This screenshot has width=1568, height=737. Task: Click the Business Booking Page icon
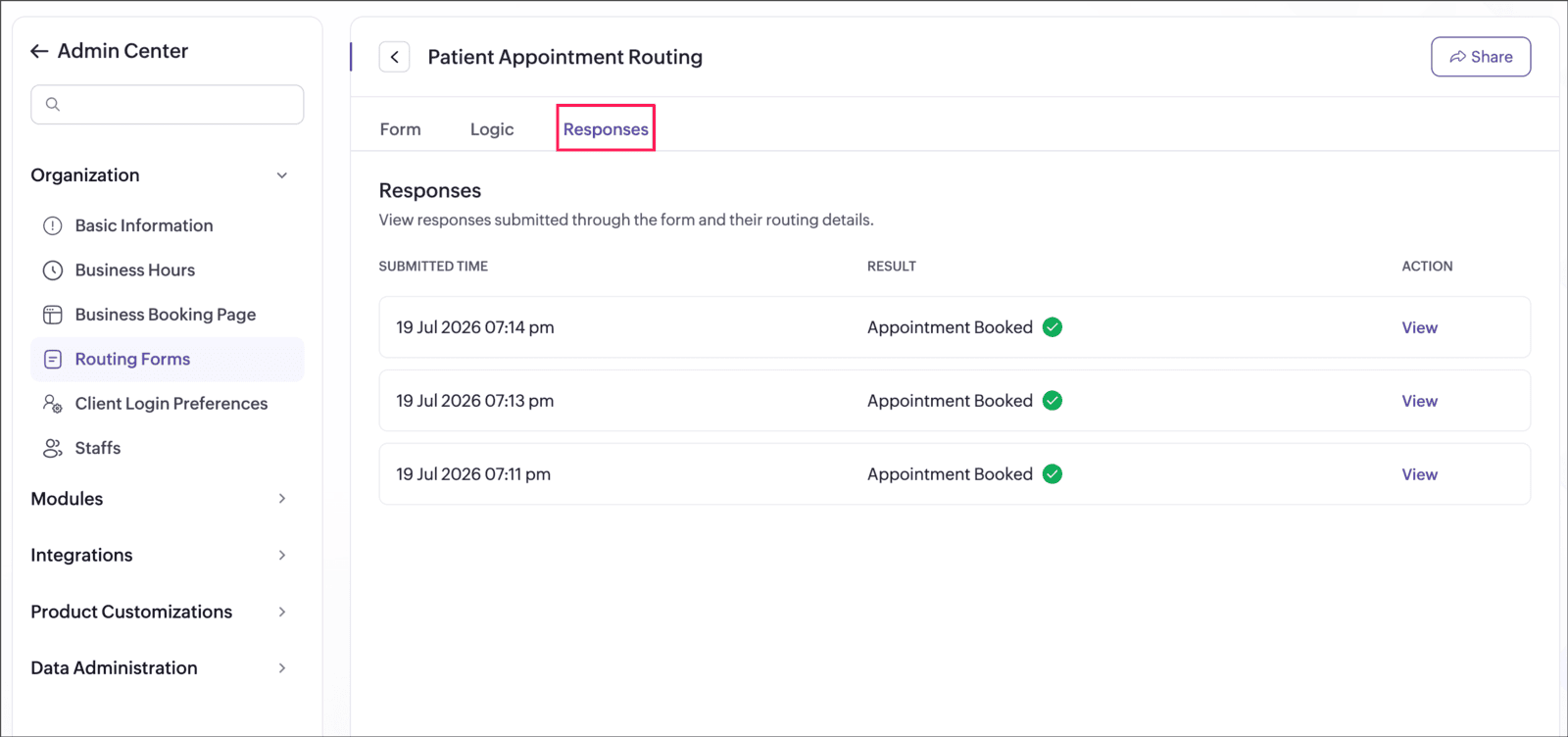(x=53, y=315)
